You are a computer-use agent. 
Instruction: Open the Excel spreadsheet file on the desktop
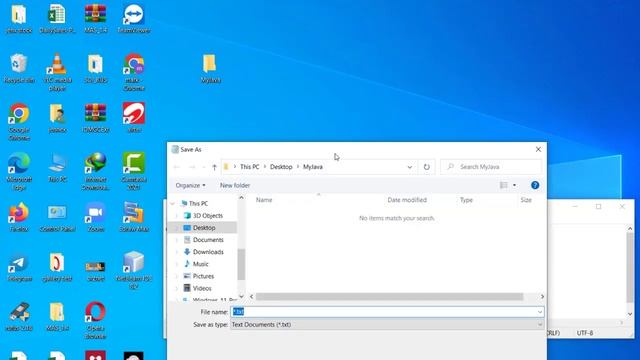[57, 18]
